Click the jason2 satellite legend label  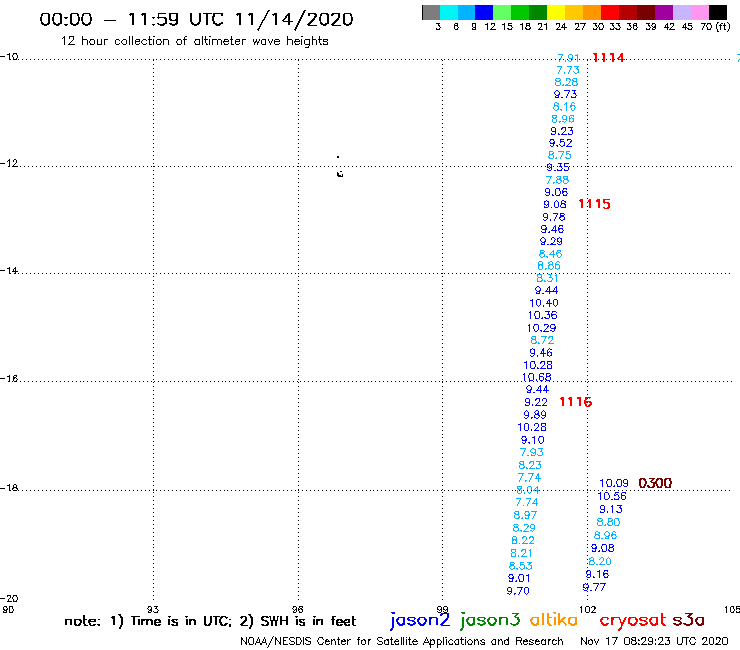click(420, 620)
